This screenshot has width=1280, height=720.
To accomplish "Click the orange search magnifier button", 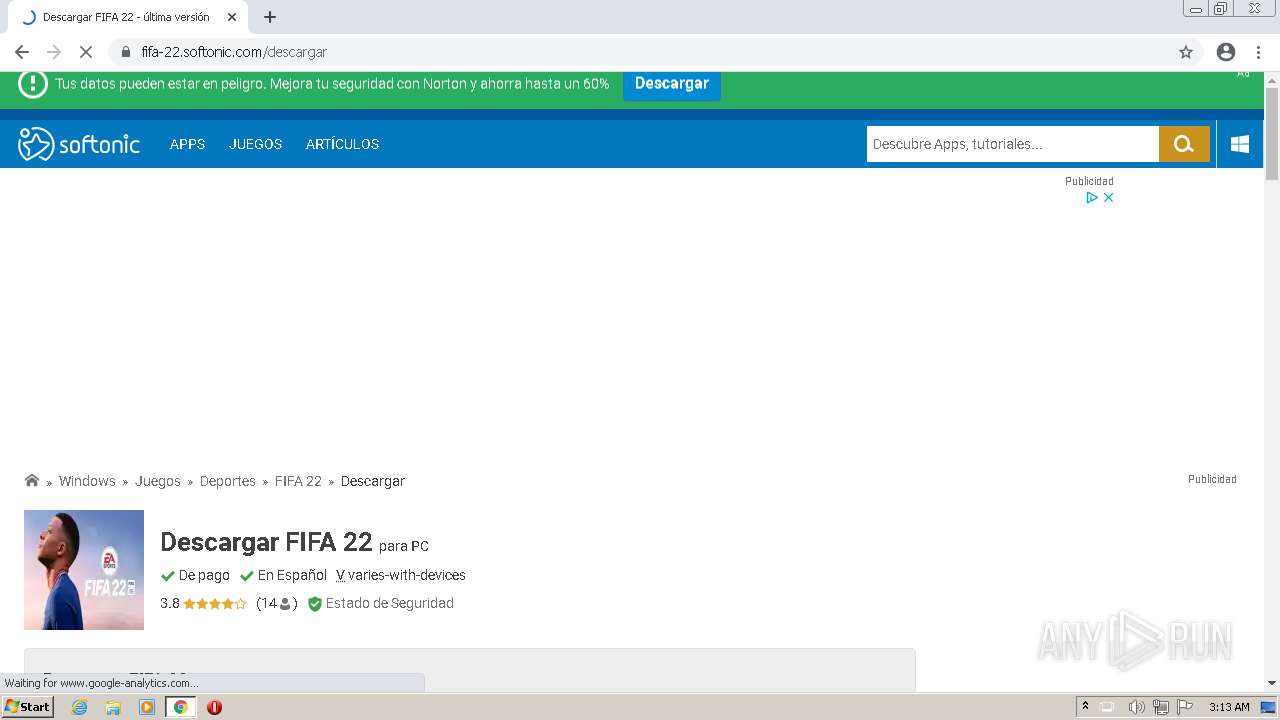I will [x=1184, y=144].
